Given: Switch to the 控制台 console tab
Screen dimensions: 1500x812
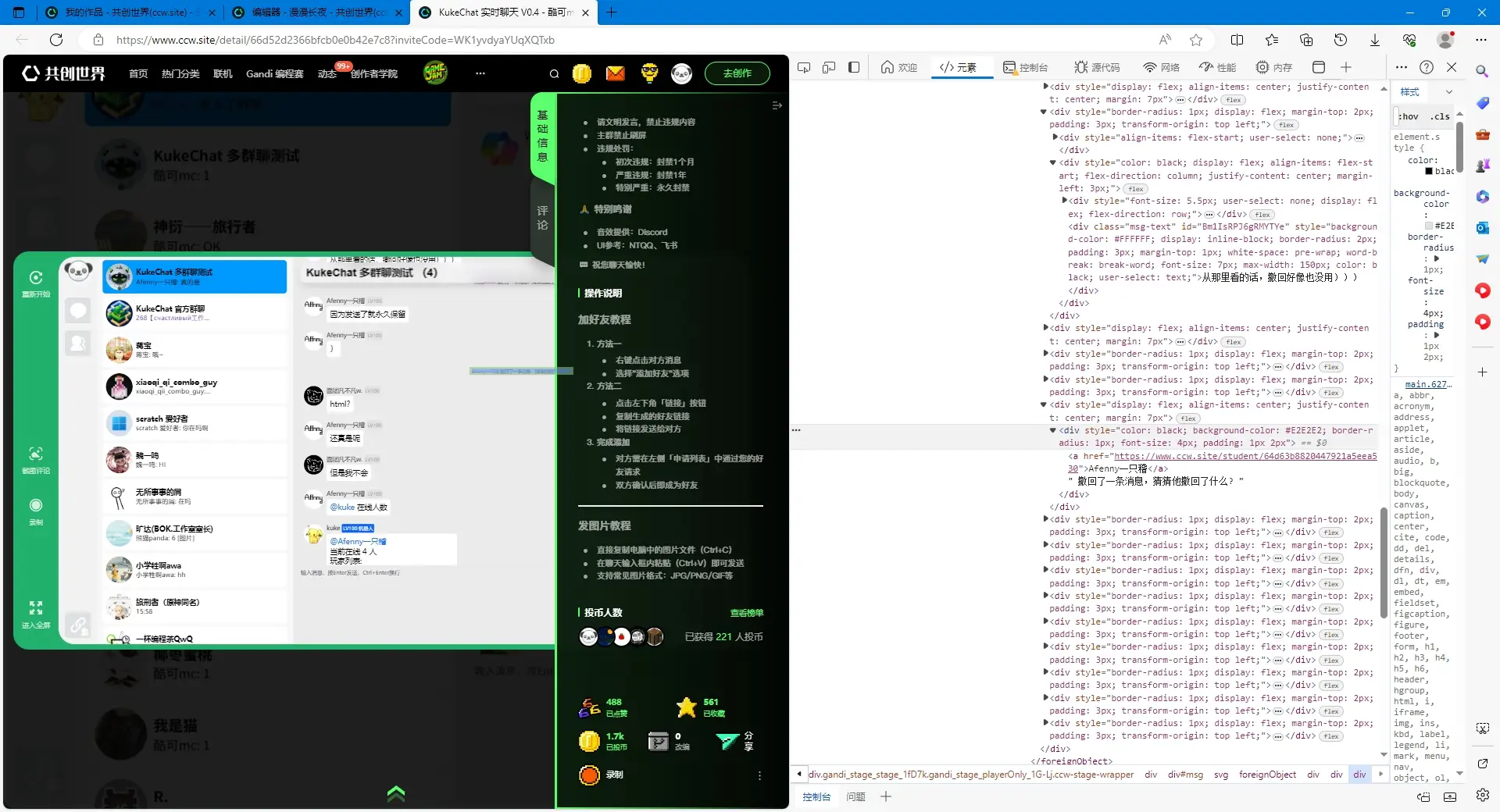Looking at the screenshot, I should [x=1026, y=67].
